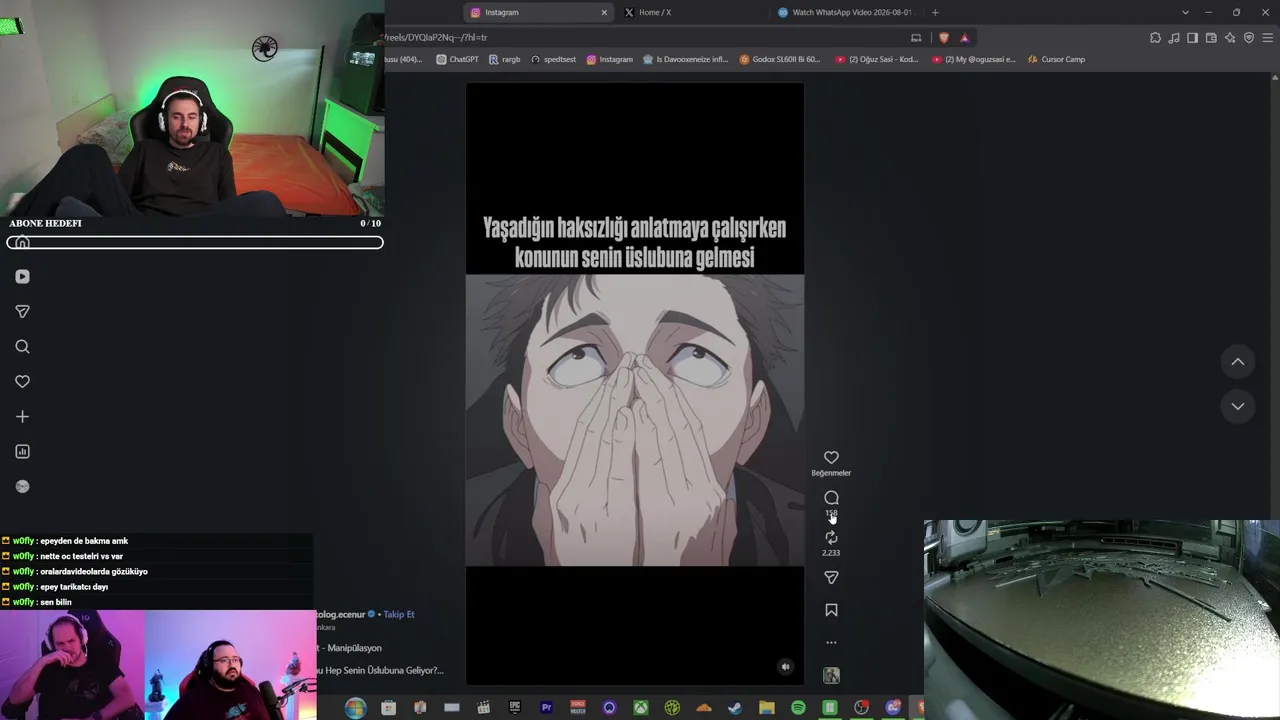Screen dimensions: 1280x720
Task: Toggle the reel sound mute button
Action: [x=785, y=667]
